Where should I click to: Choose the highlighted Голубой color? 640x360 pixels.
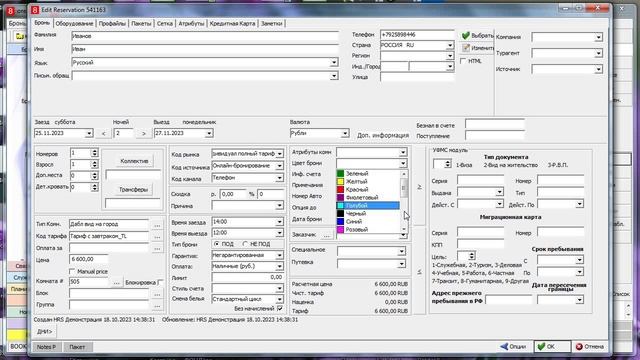pyautogui.click(x=368, y=205)
